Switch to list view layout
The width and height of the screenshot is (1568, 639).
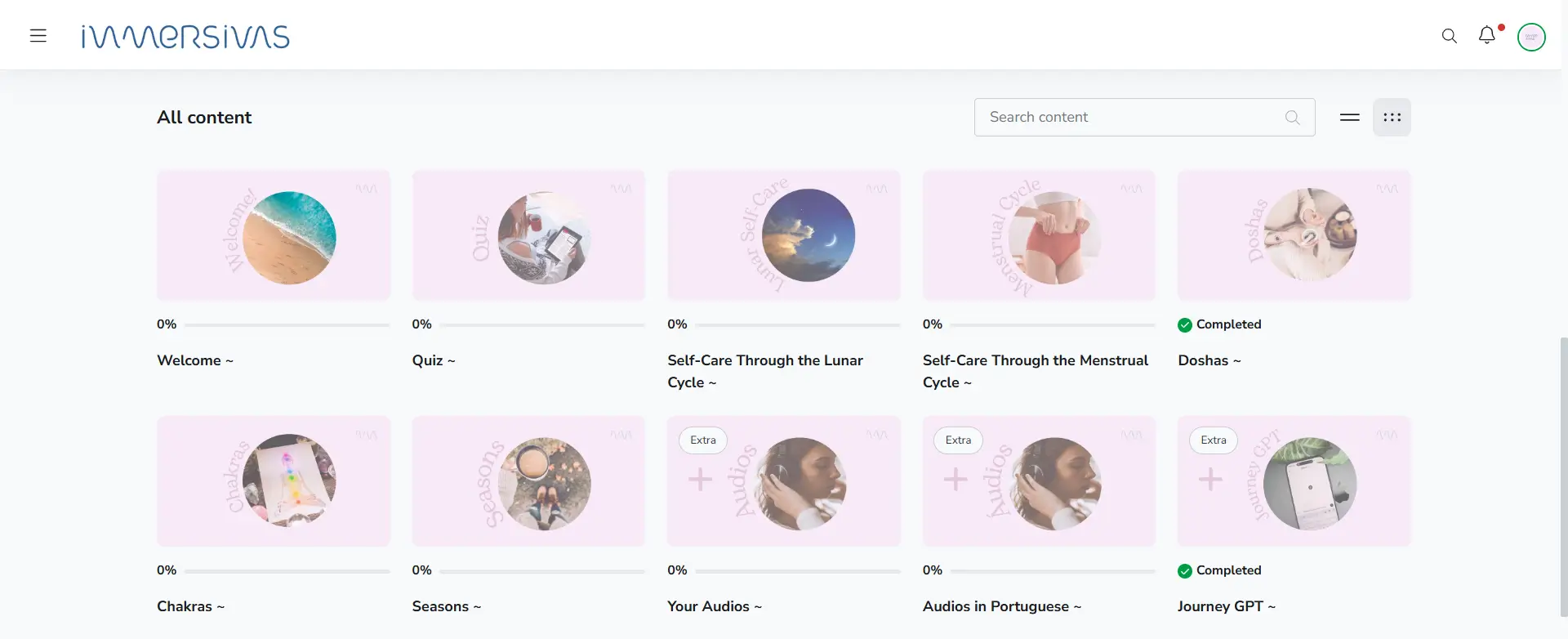(x=1350, y=118)
